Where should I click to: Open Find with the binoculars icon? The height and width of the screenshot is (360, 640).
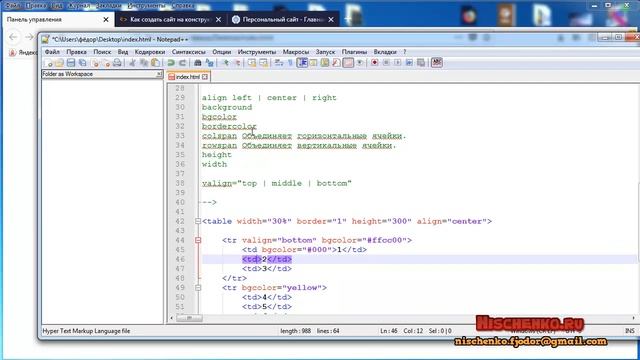(x=198, y=63)
